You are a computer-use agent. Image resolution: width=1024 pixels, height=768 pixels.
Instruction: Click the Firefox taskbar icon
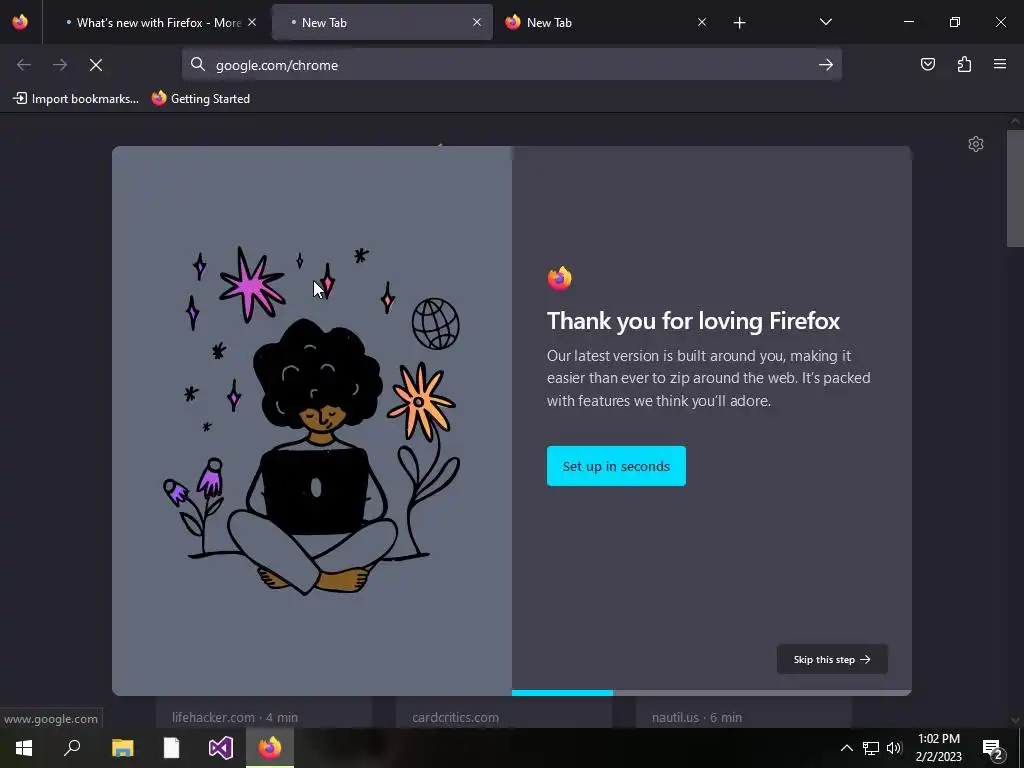(270, 748)
